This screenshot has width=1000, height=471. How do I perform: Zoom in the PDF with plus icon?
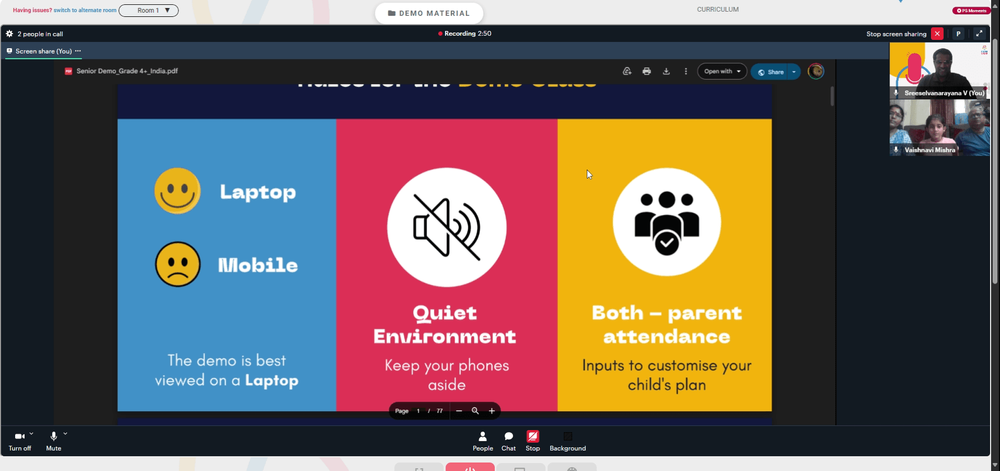492,411
